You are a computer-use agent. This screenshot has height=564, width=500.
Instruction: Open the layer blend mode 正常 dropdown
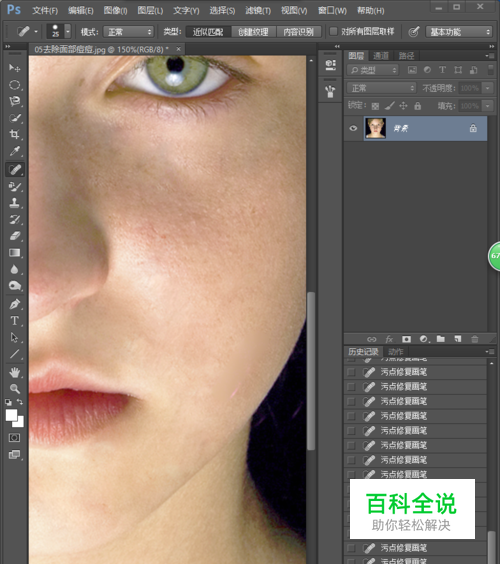[x=381, y=88]
